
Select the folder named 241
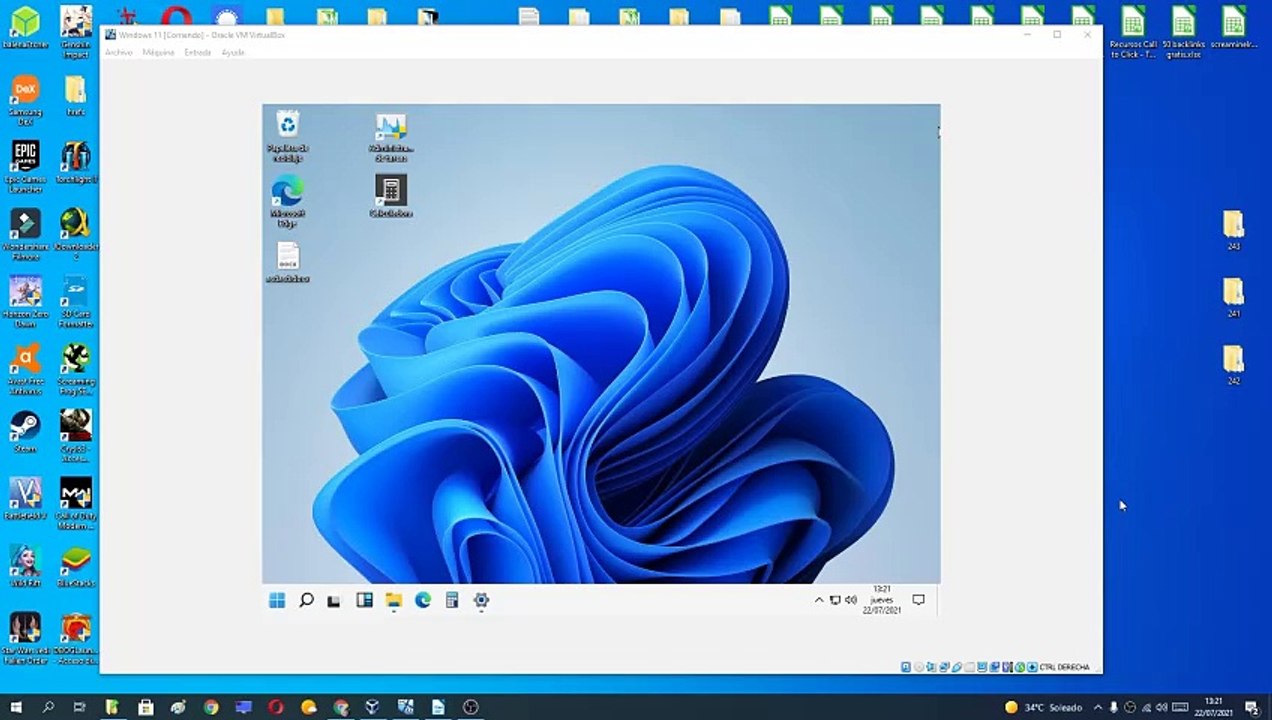point(1233,297)
